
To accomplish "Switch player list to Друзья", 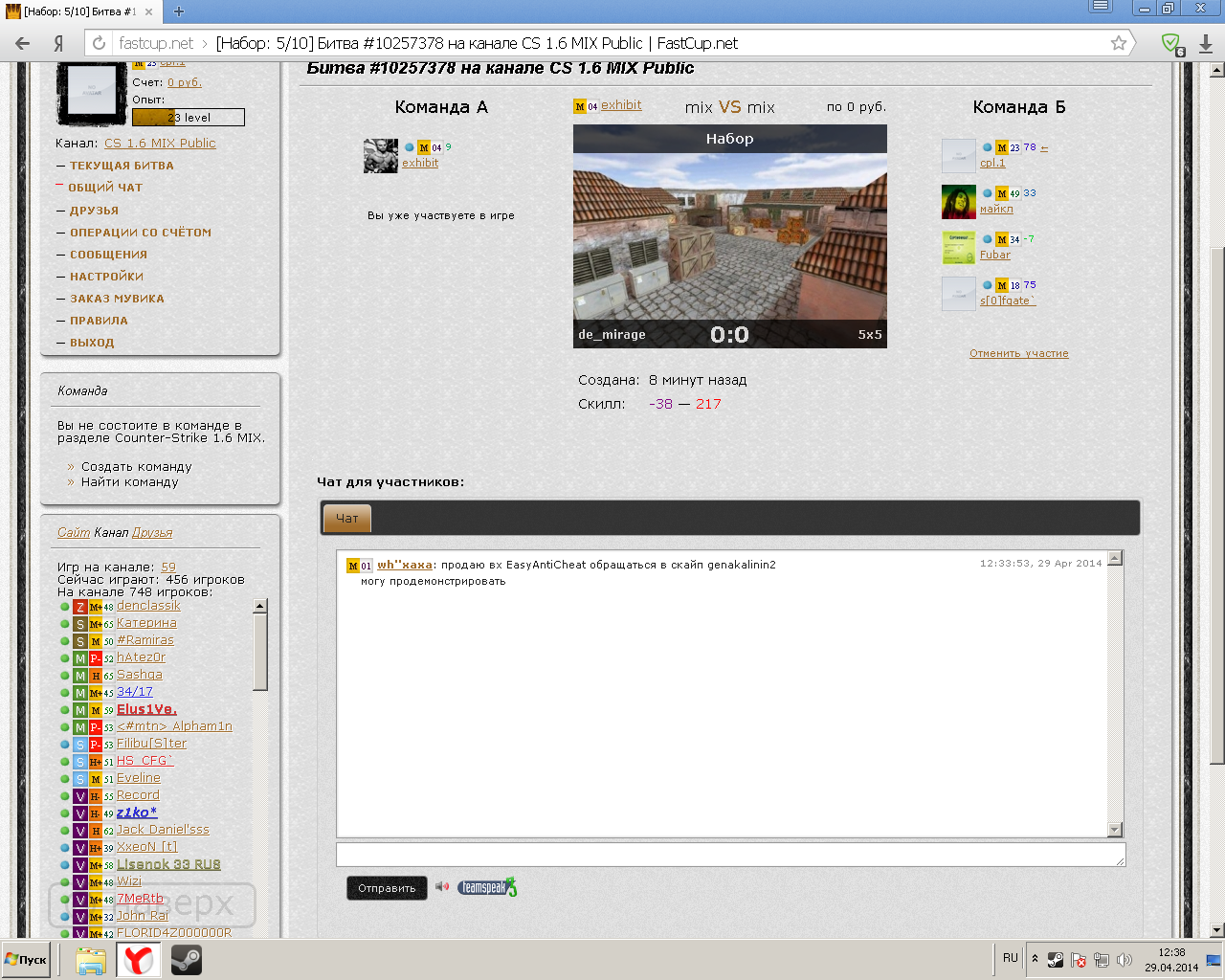I will (x=152, y=532).
